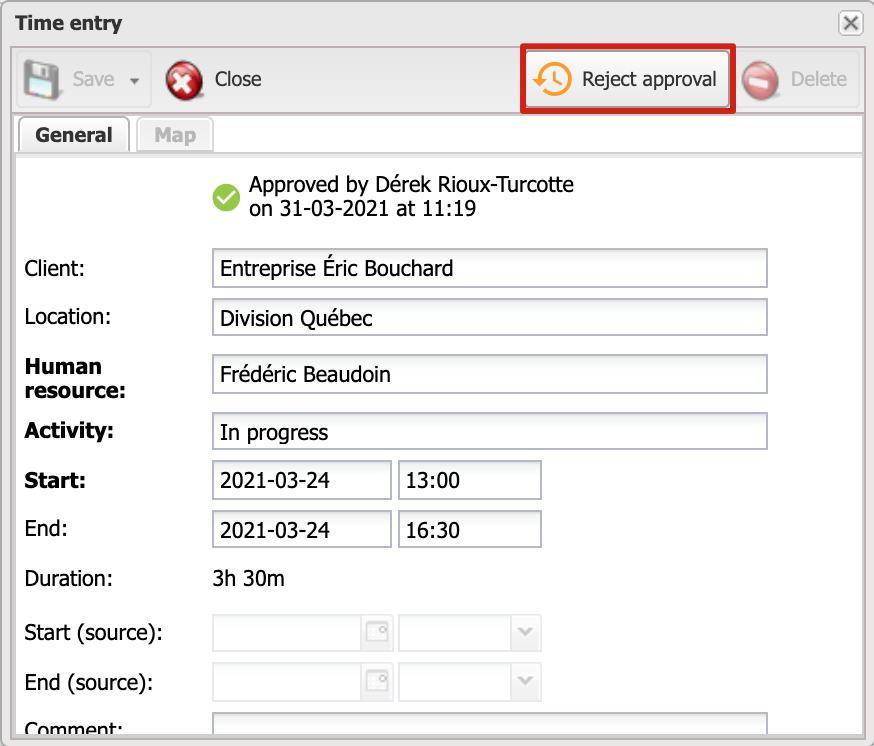This screenshot has height=746, width=874.
Task: Open the Start (source) calendar picker icon
Action: (x=376, y=632)
